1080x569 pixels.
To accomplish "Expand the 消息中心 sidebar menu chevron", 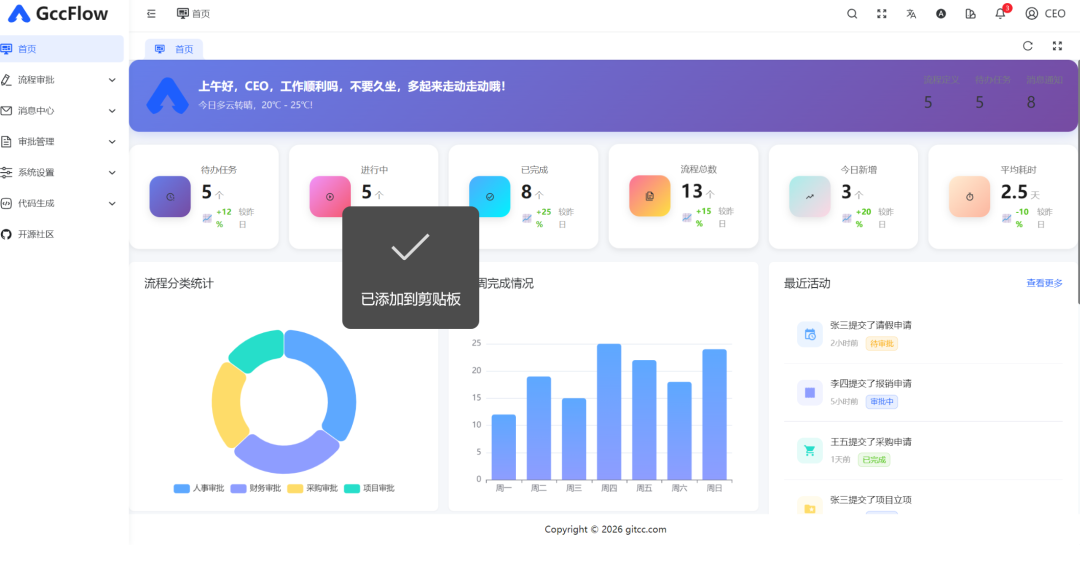I will click(x=112, y=111).
